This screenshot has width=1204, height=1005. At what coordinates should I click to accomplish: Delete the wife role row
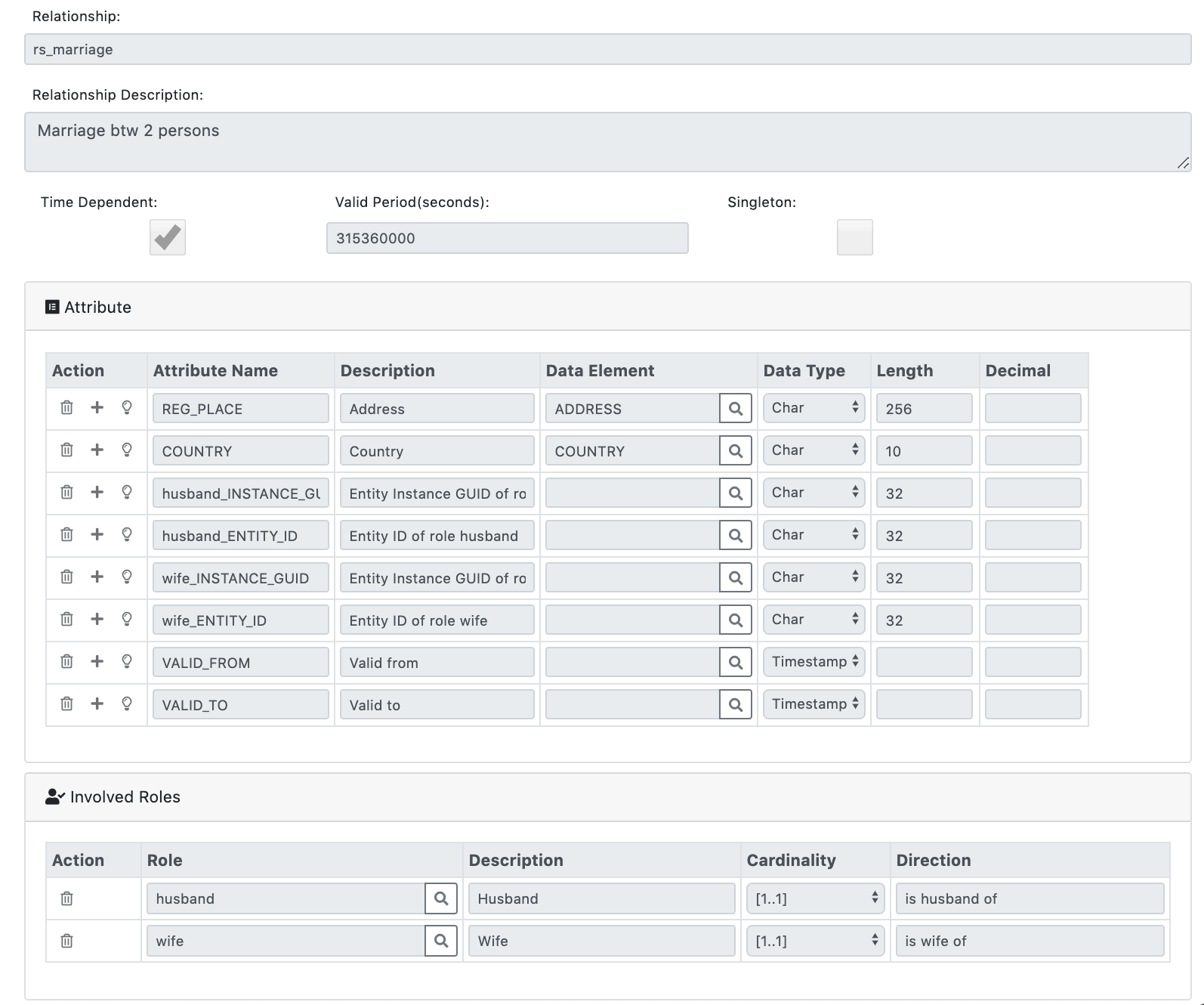coord(66,941)
